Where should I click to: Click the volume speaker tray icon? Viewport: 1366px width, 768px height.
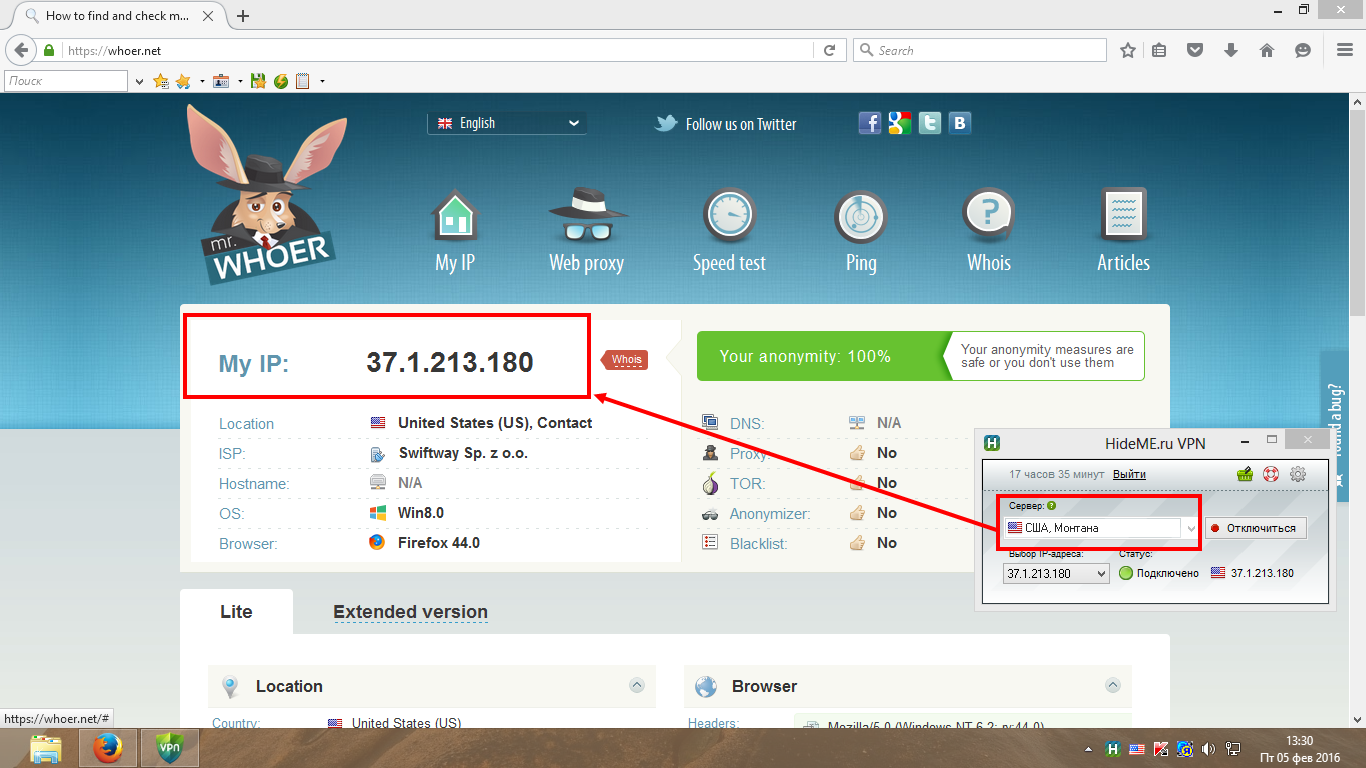1209,748
